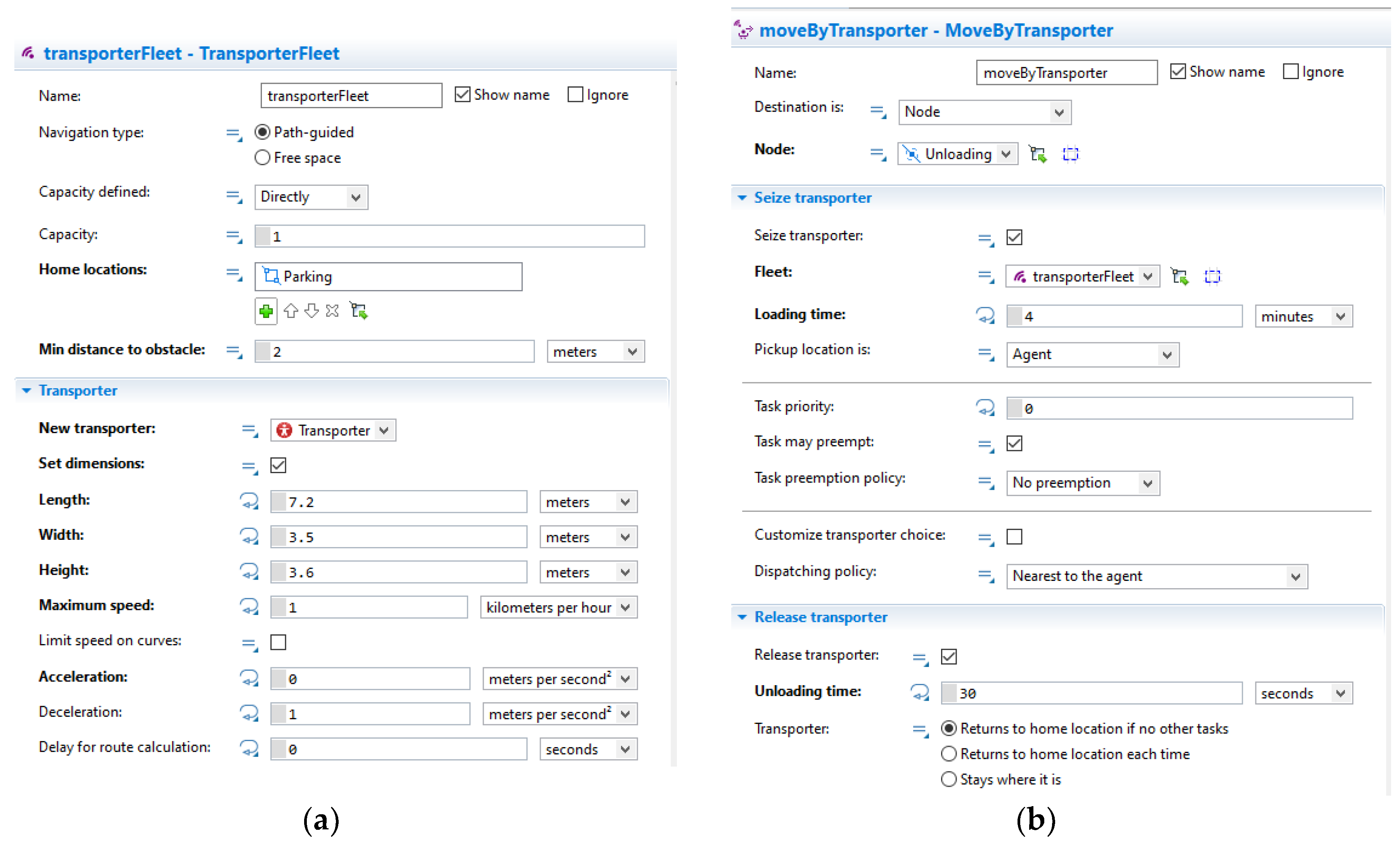This screenshot has width=1400, height=848.
Task: Toggle dynamic value icon for Loading time
Action: [985, 315]
